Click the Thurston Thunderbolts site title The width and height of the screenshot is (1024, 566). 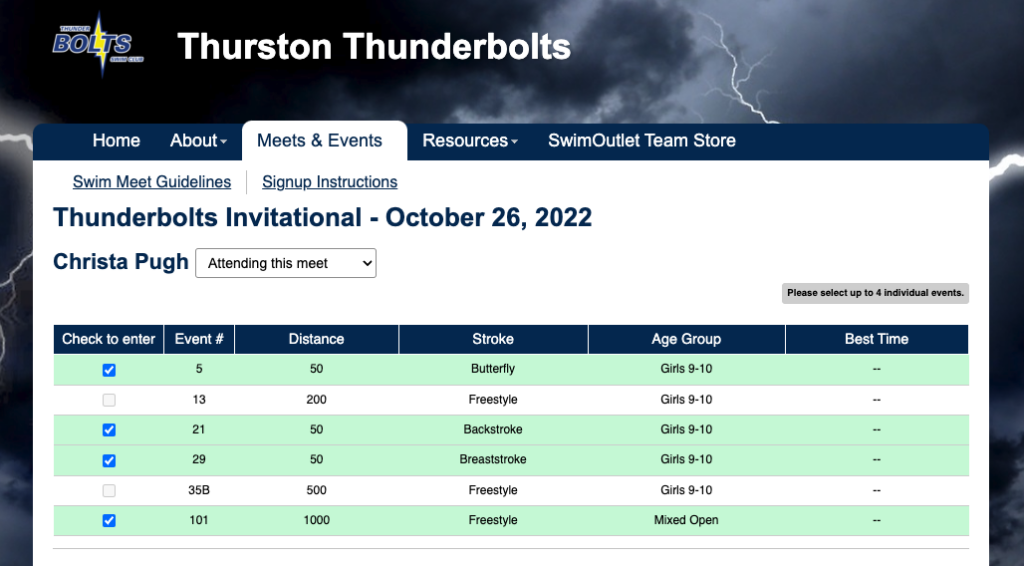[374, 46]
